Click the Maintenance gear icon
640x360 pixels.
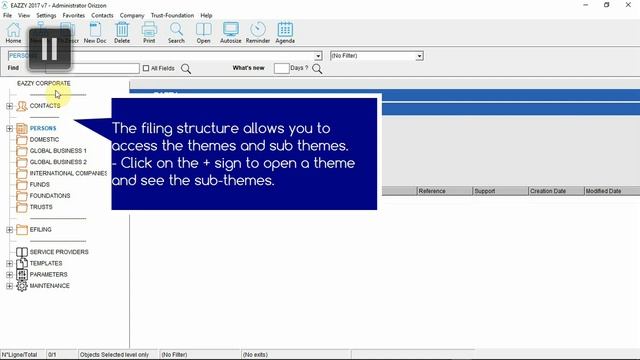pos(22,286)
